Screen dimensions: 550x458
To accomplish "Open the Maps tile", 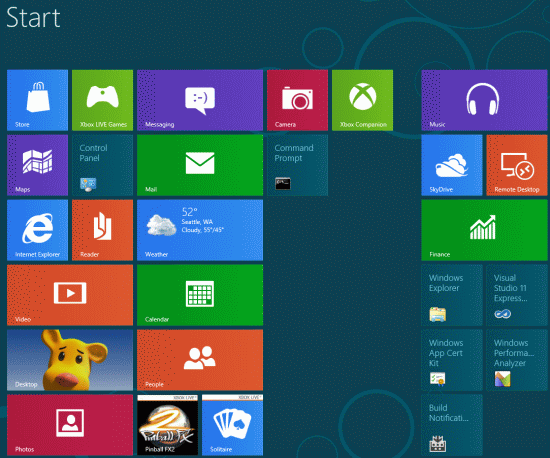I will tap(38, 165).
